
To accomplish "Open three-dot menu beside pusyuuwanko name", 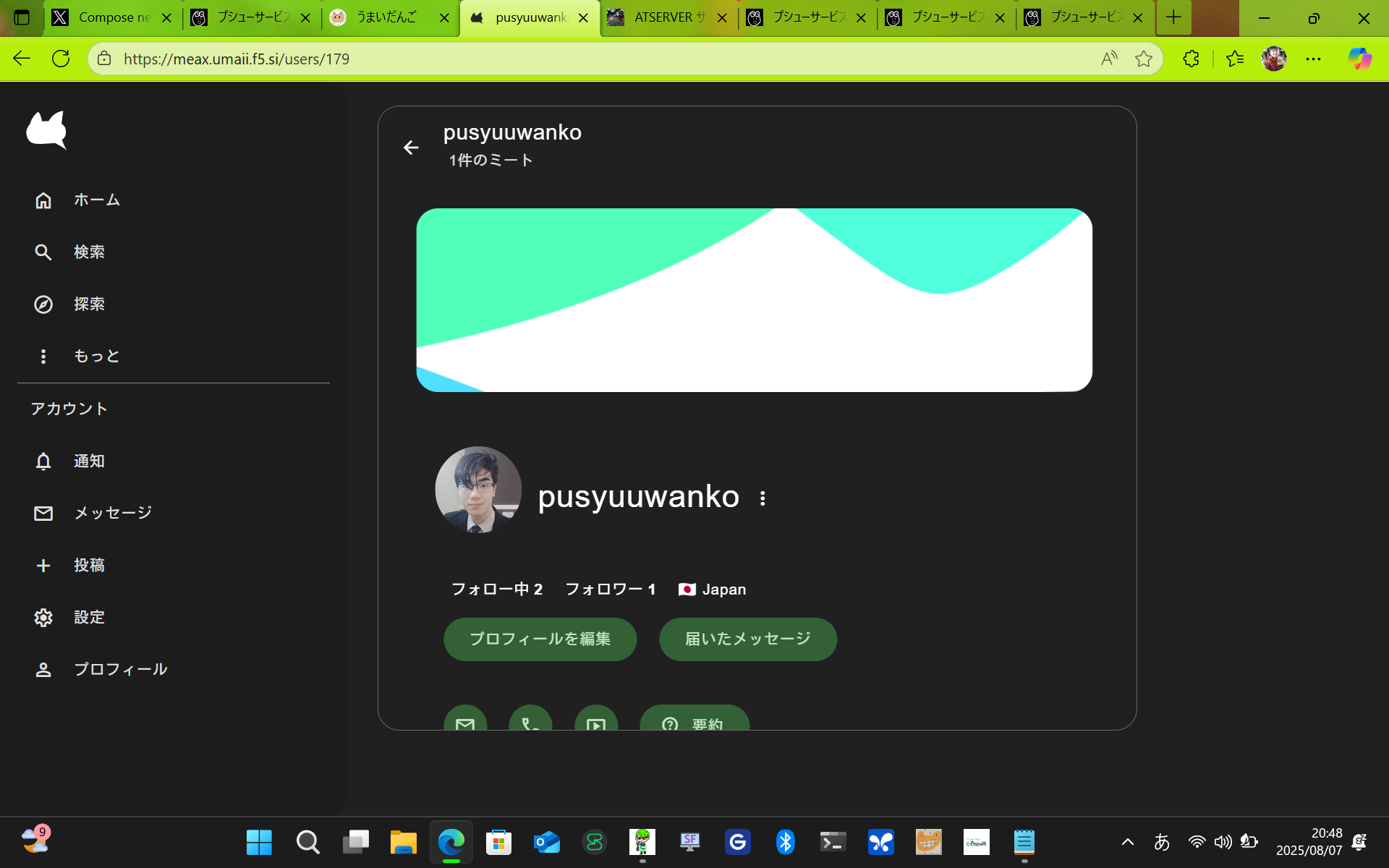I will click(763, 498).
